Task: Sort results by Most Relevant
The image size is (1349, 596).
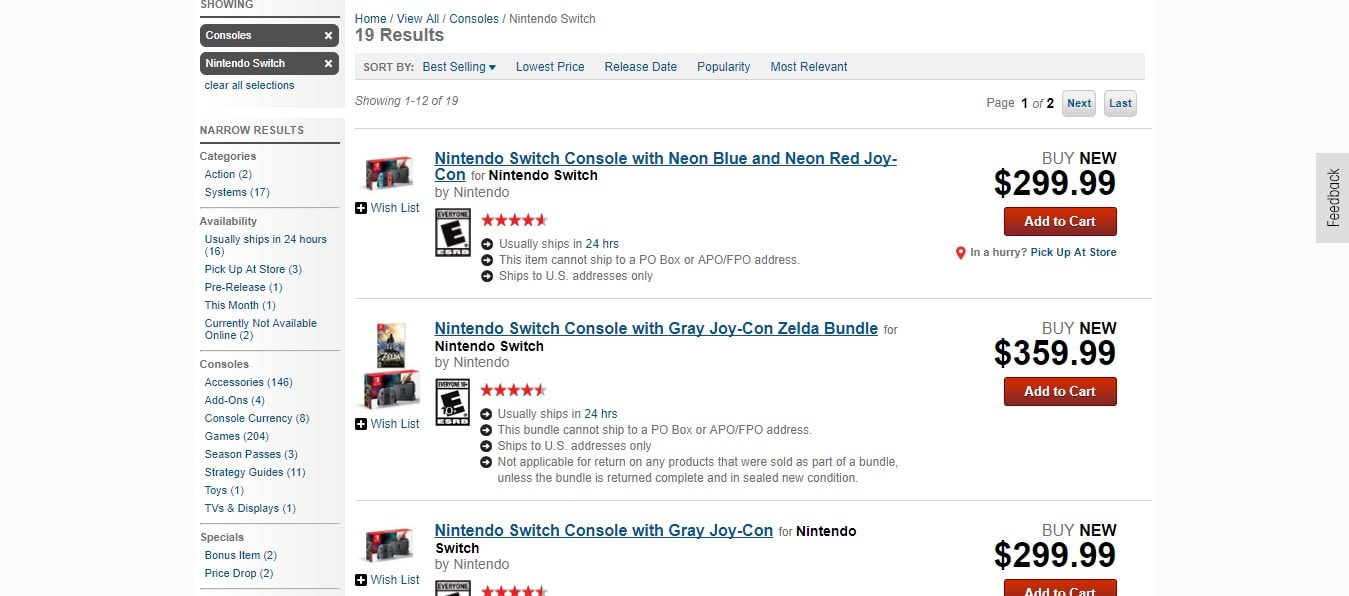Action: point(809,67)
